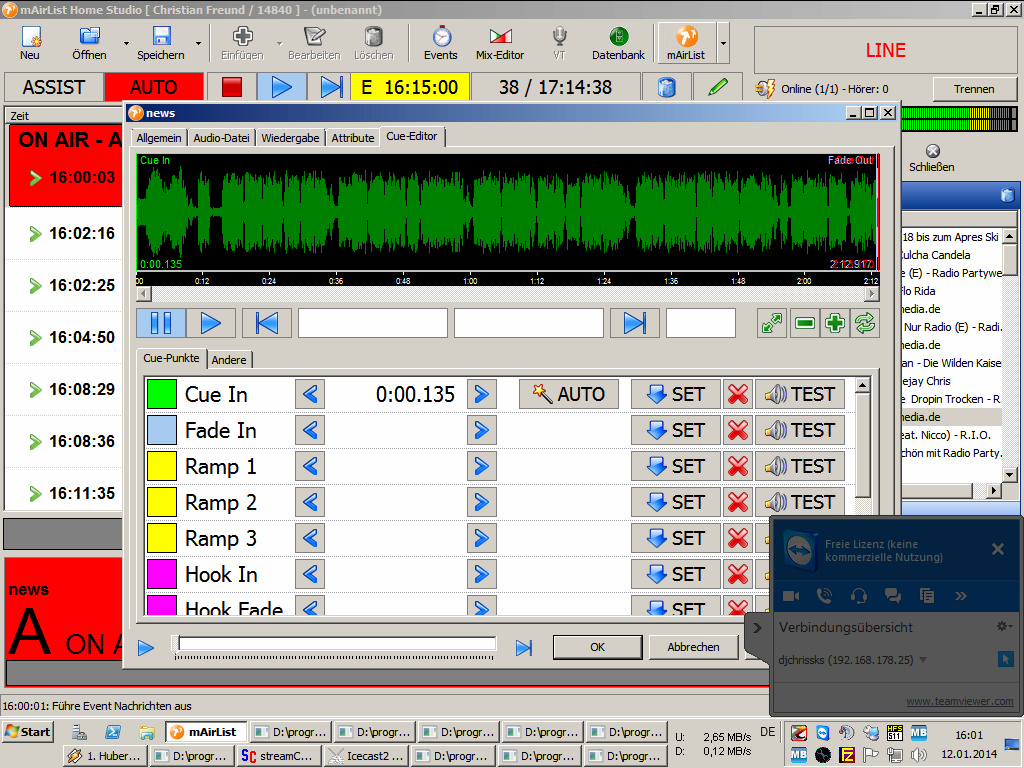Nudge Ramp 3 backward arrow
This screenshot has width=1024, height=768.
click(x=310, y=538)
